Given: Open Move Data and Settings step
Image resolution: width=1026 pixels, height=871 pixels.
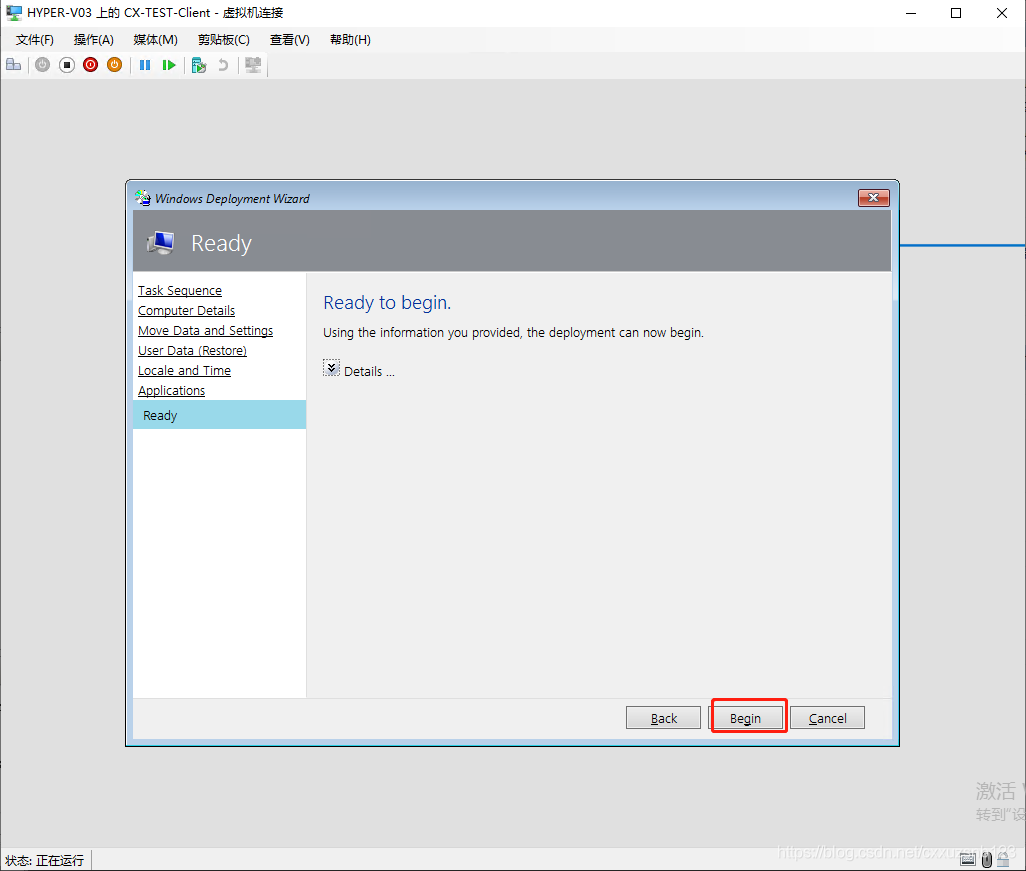Looking at the screenshot, I should point(205,330).
